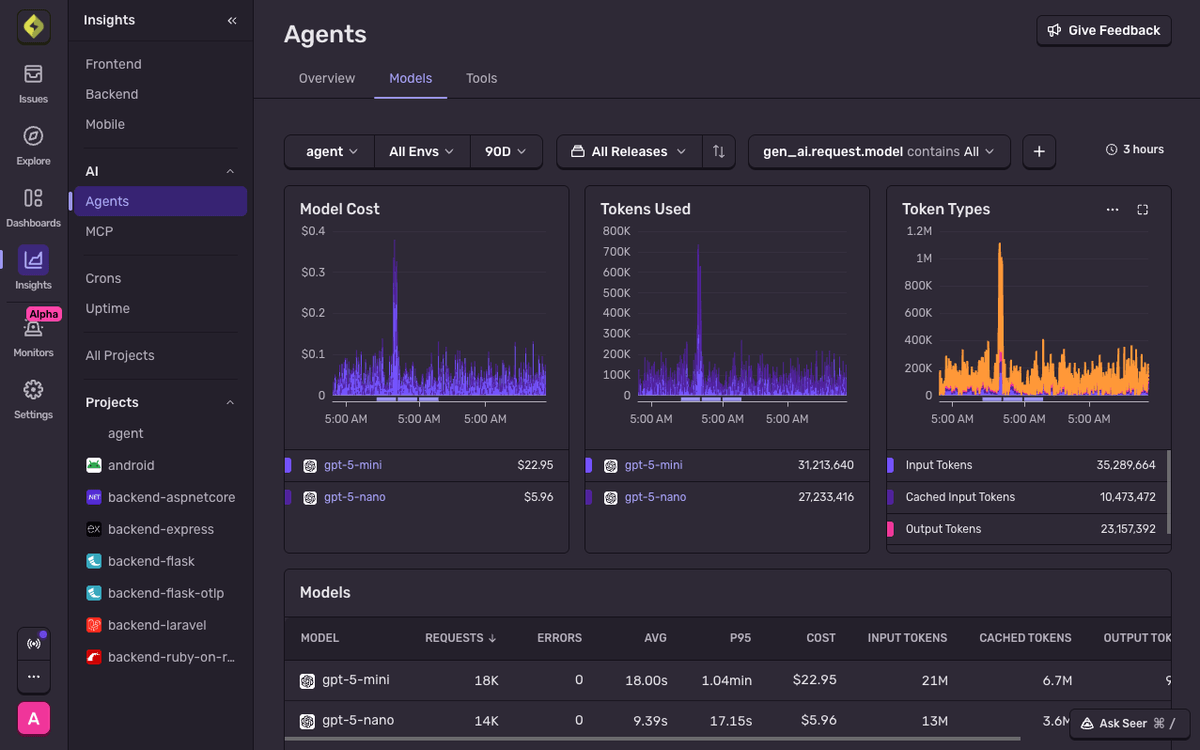This screenshot has height=750, width=1200.
Task: Add a new filter using the plus button
Action: click(x=1038, y=151)
